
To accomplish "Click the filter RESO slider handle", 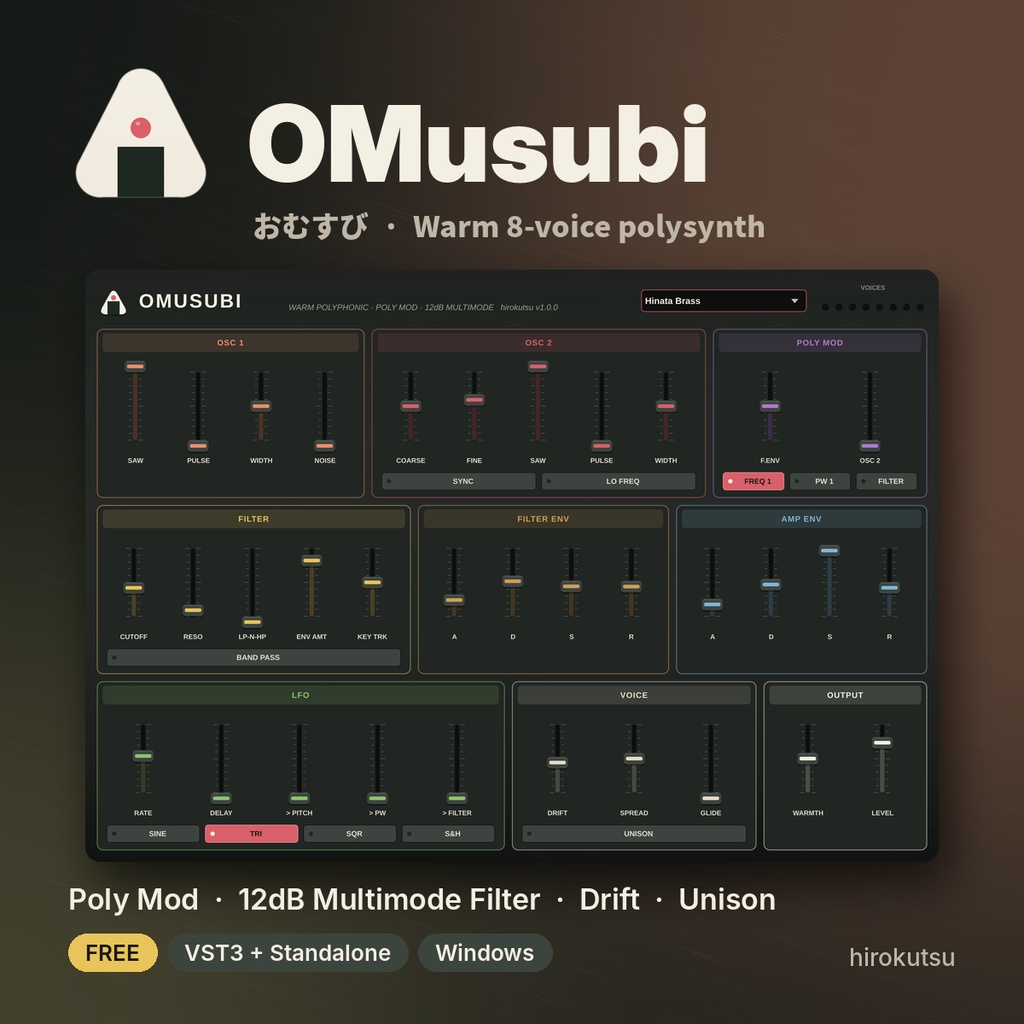I will point(193,611).
